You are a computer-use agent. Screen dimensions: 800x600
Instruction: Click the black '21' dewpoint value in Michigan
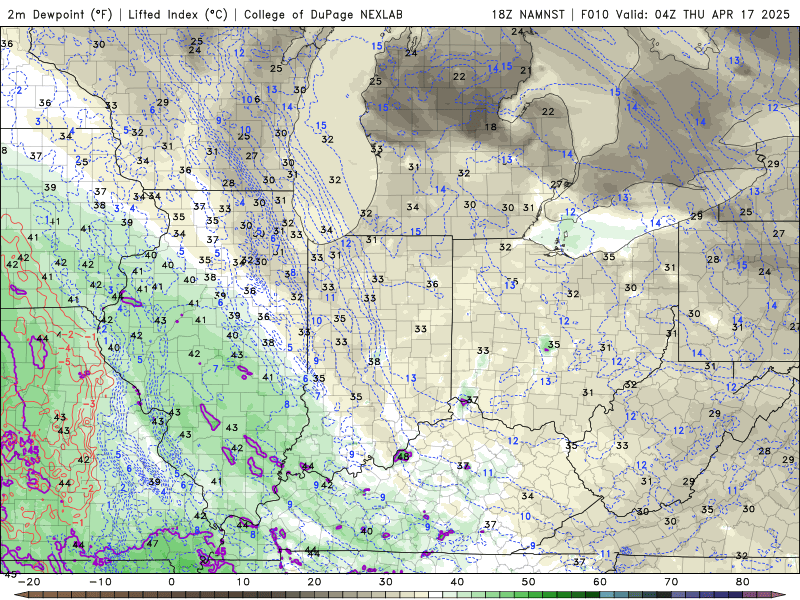526,70
